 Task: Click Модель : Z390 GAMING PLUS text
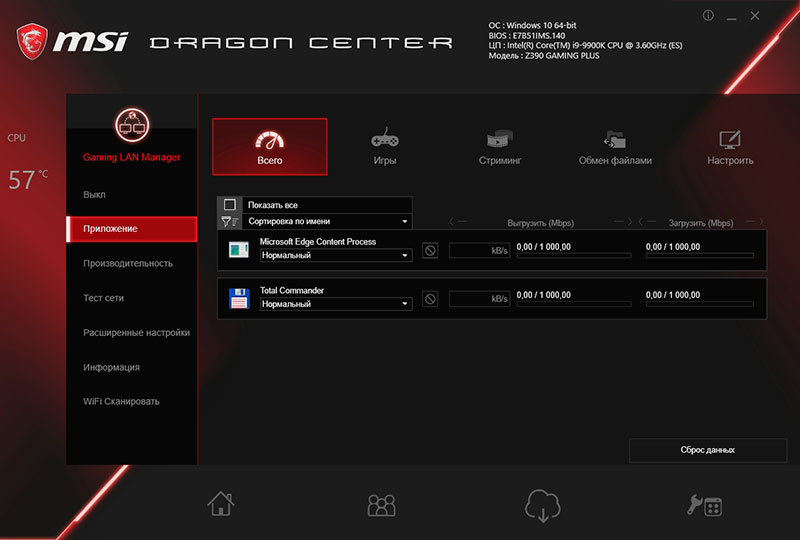(544, 56)
